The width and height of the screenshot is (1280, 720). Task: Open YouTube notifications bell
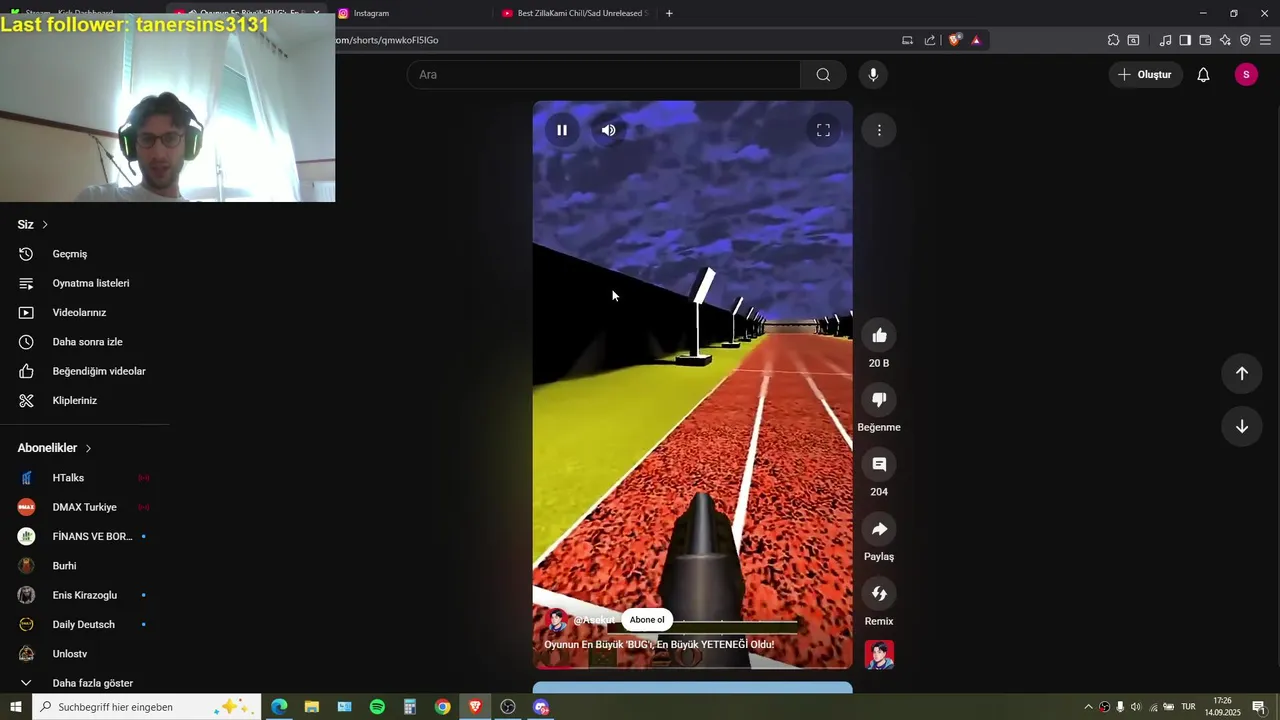tap(1203, 75)
